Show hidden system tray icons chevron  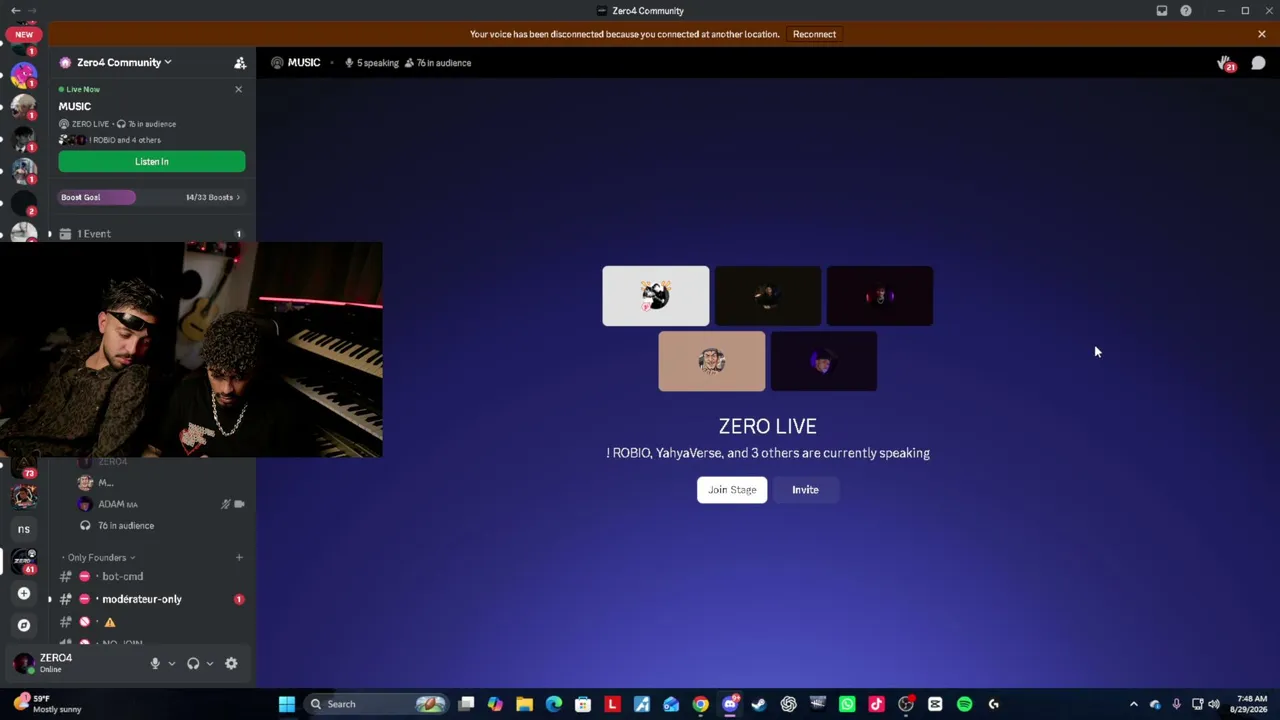click(x=1133, y=704)
